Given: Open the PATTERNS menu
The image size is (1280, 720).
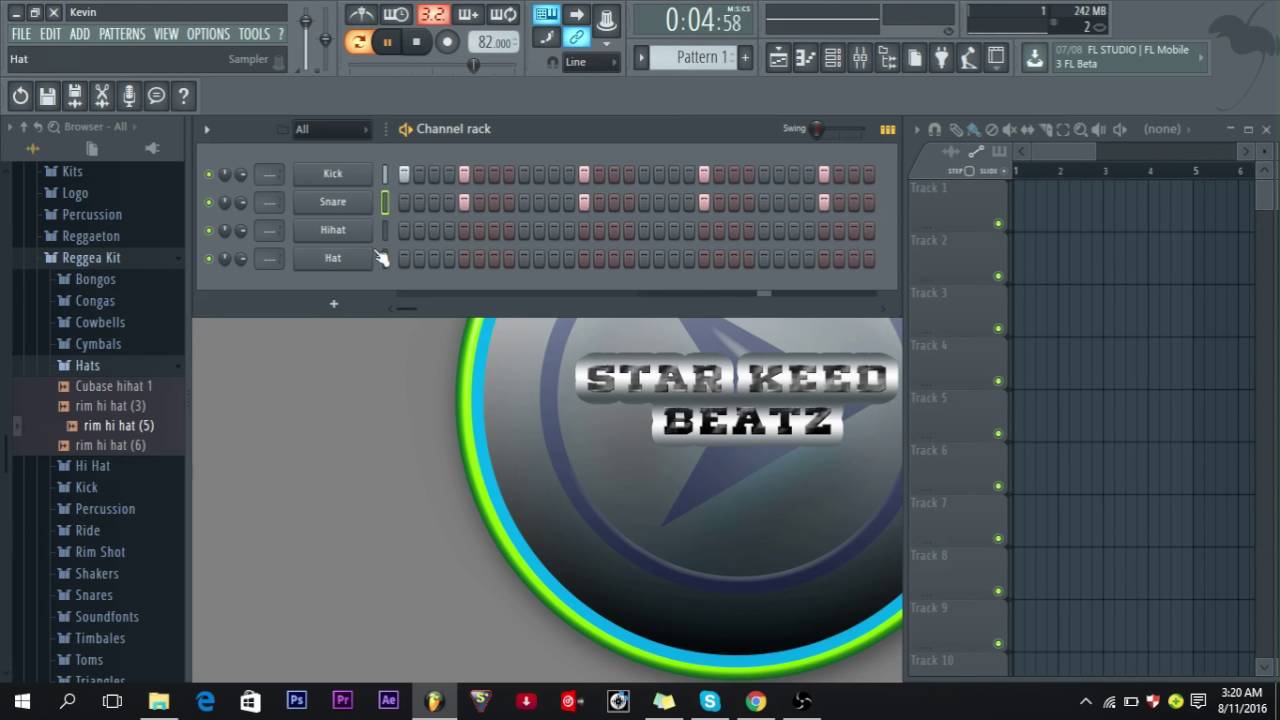Looking at the screenshot, I should pyautogui.click(x=122, y=34).
